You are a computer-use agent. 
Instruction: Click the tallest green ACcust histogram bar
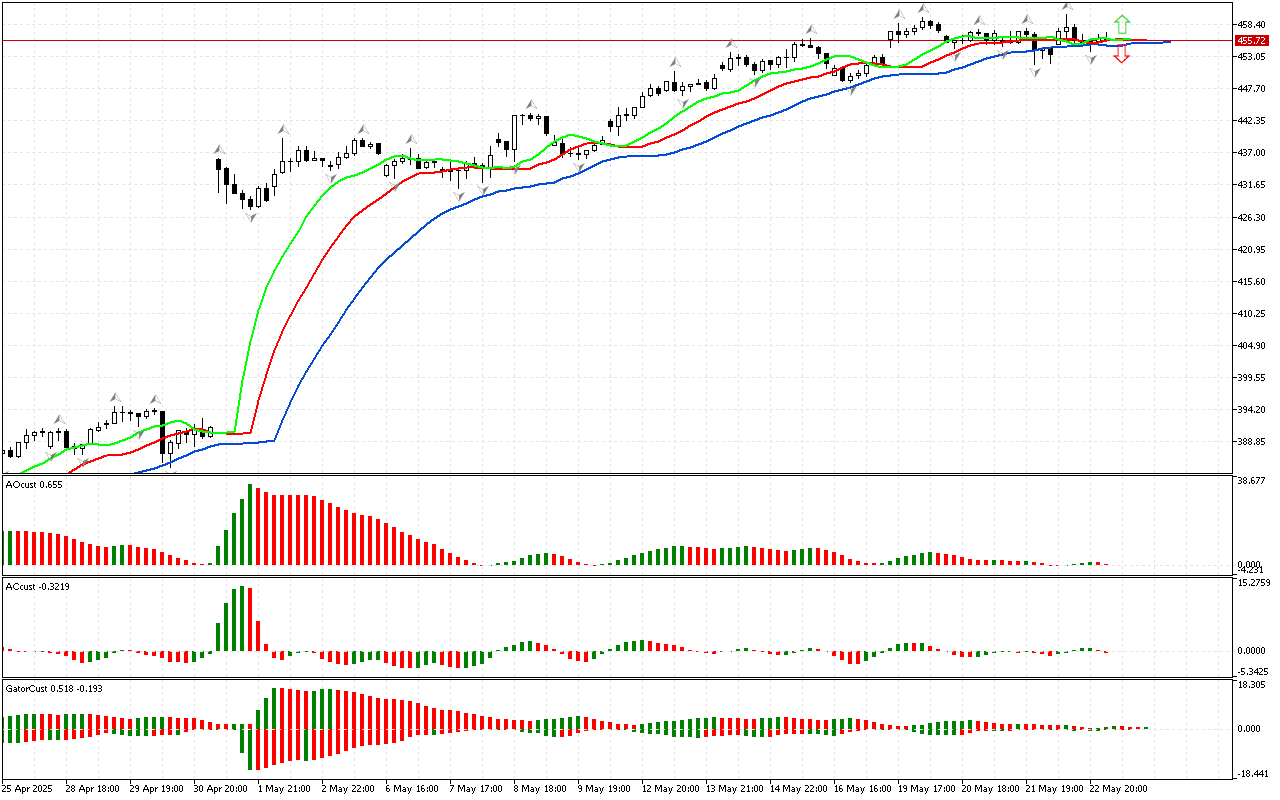241,618
